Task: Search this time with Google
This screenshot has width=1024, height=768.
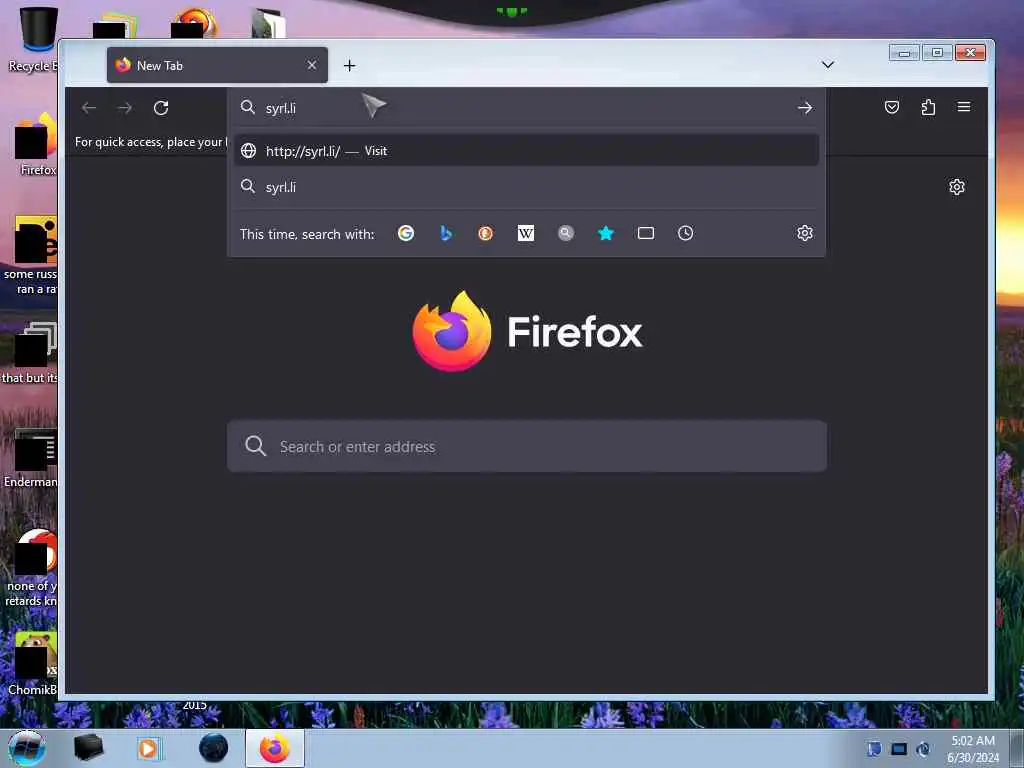Action: click(406, 233)
